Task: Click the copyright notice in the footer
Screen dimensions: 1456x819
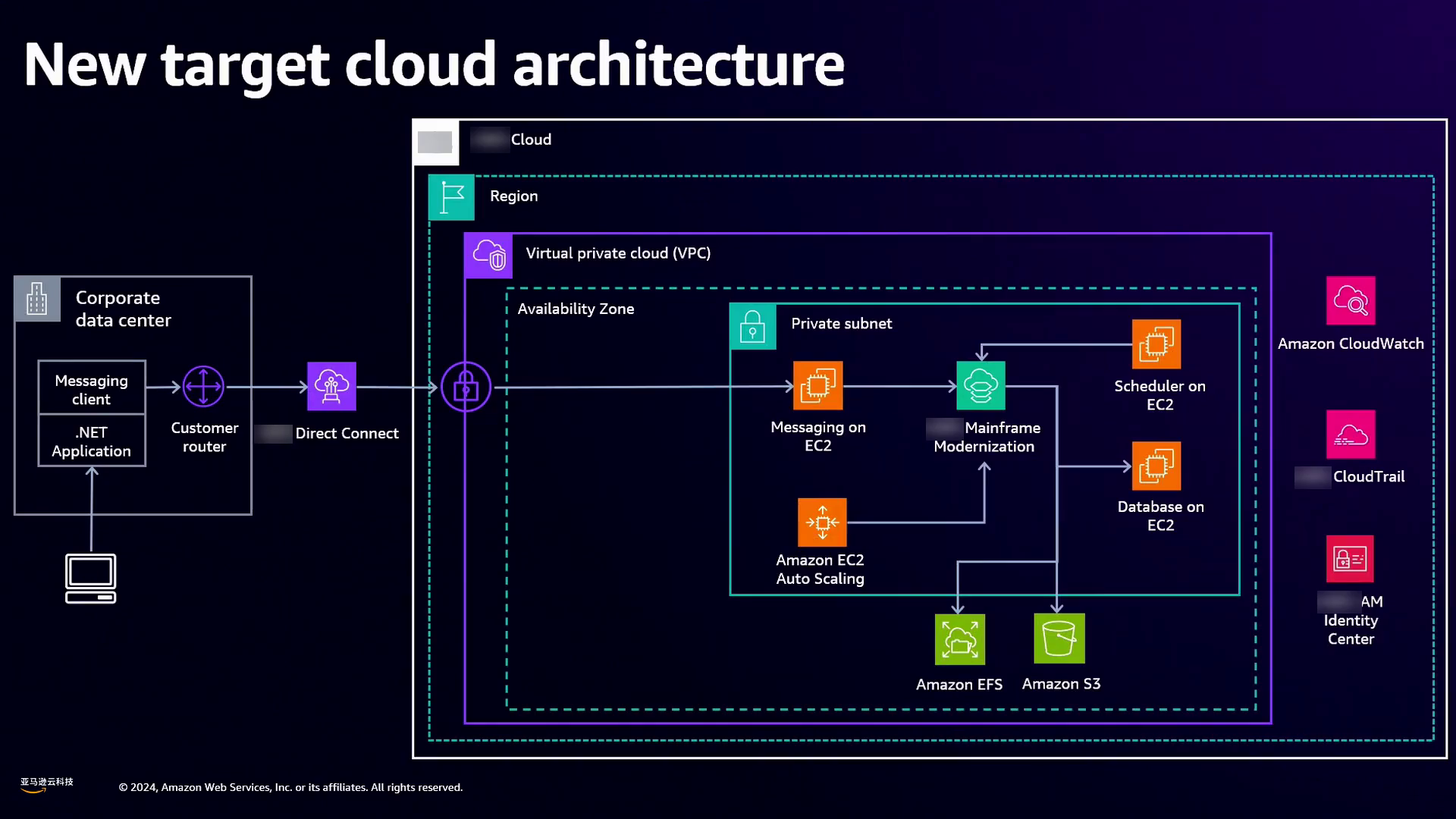Action: (290, 787)
